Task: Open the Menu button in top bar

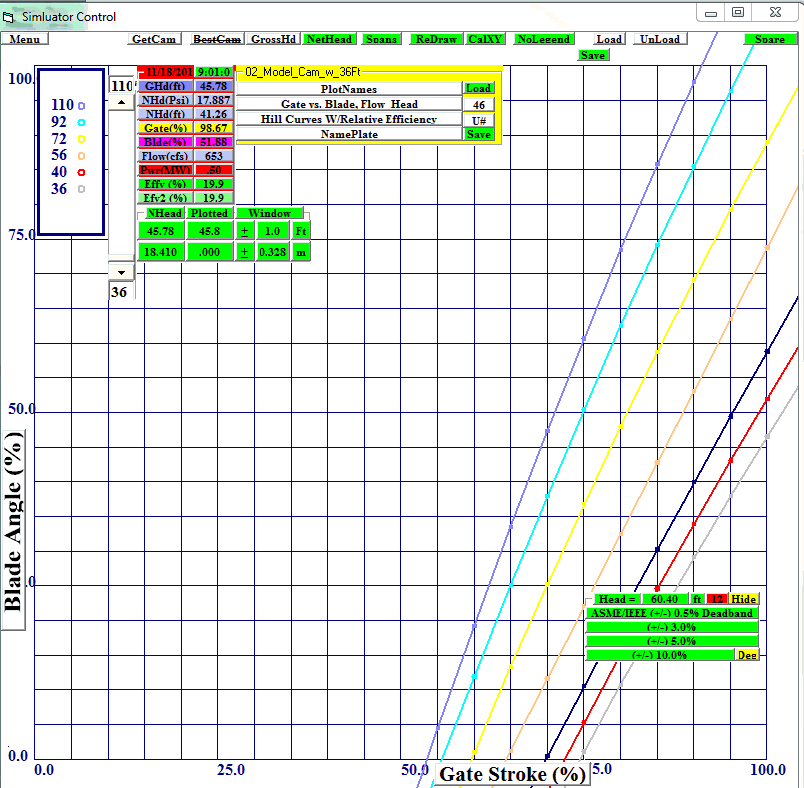Action: pyautogui.click(x=25, y=39)
